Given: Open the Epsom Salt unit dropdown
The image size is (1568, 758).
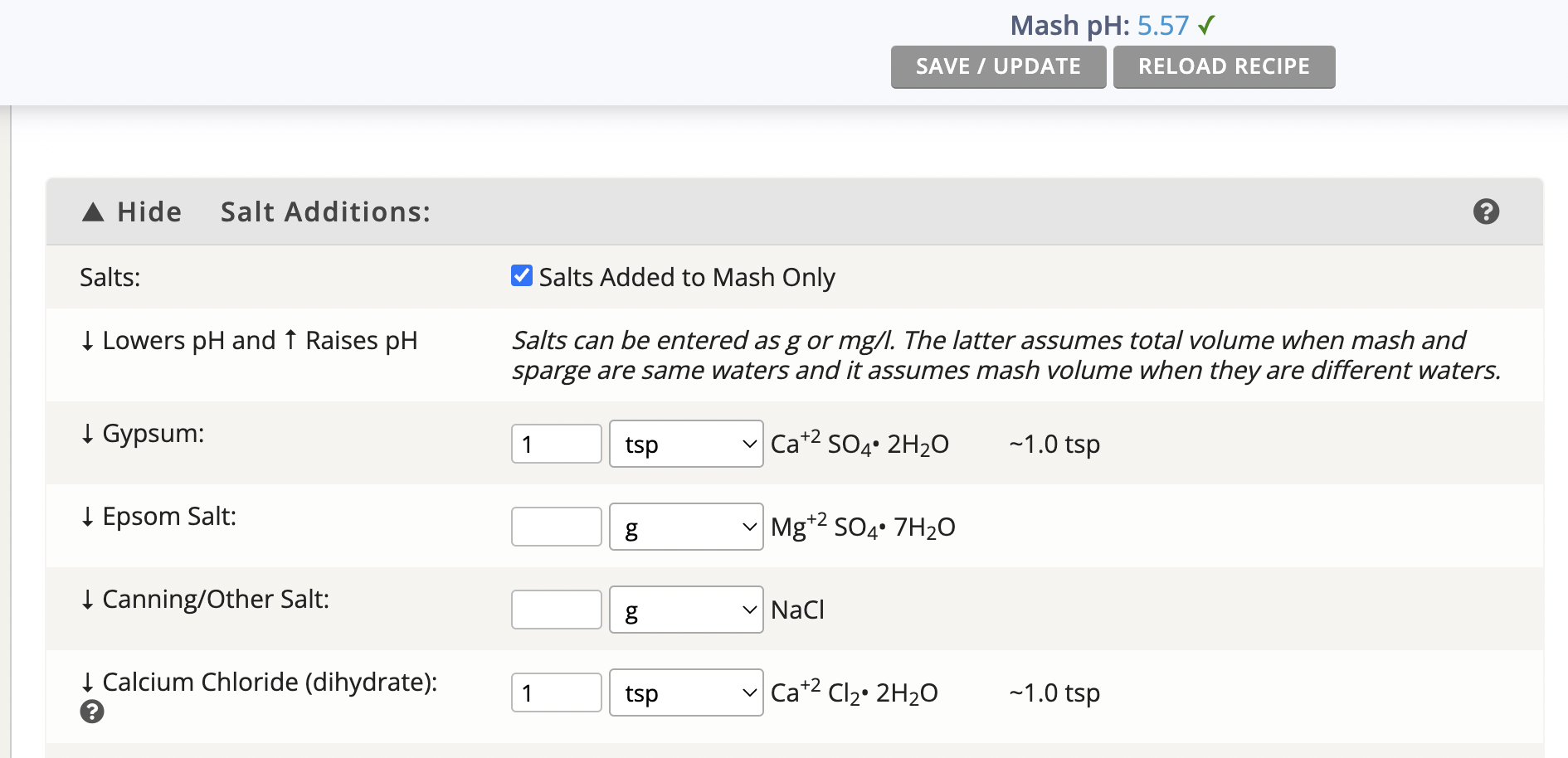Looking at the screenshot, I should coord(686,527).
